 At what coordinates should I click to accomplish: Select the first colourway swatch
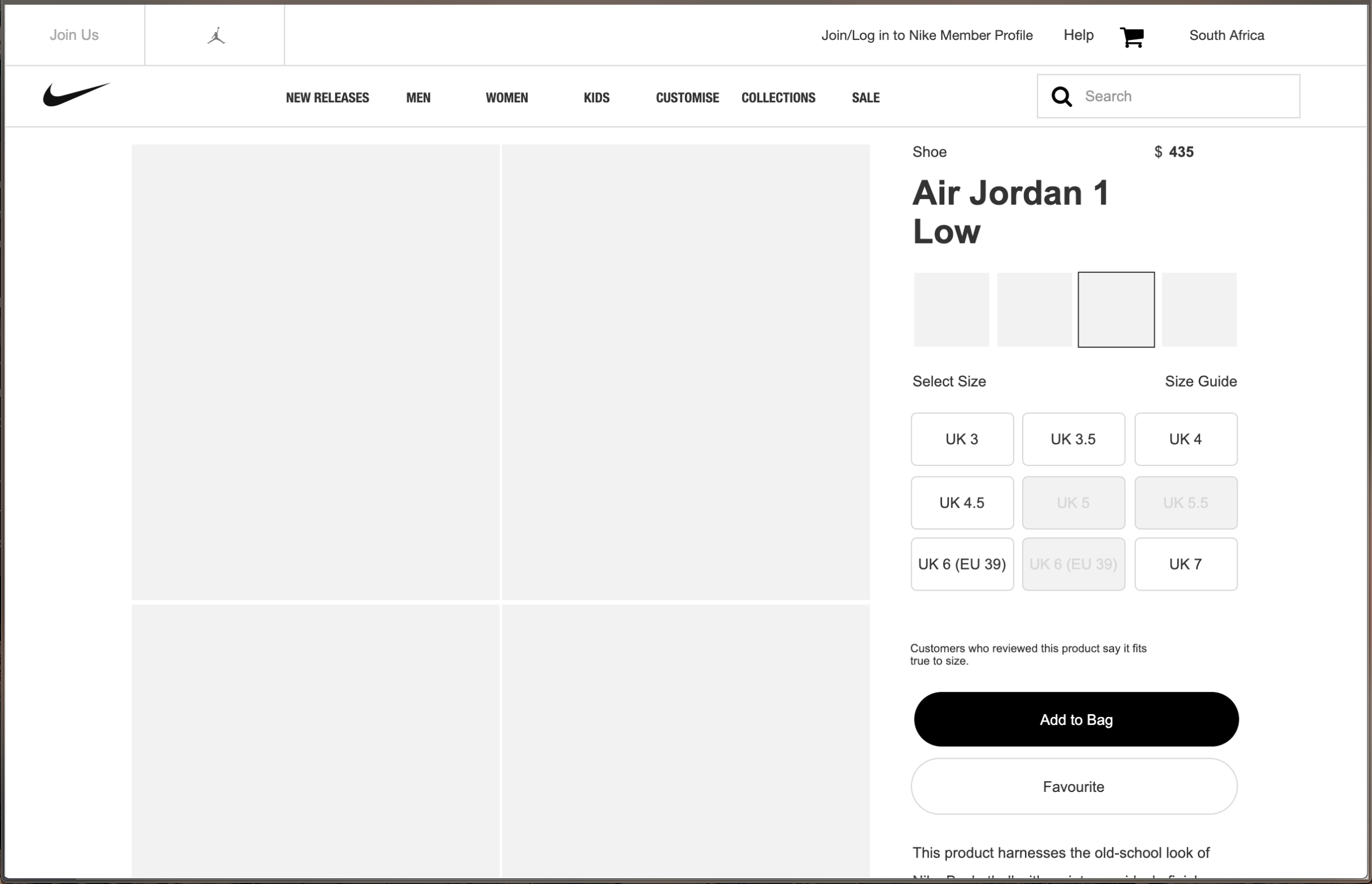tap(951, 309)
